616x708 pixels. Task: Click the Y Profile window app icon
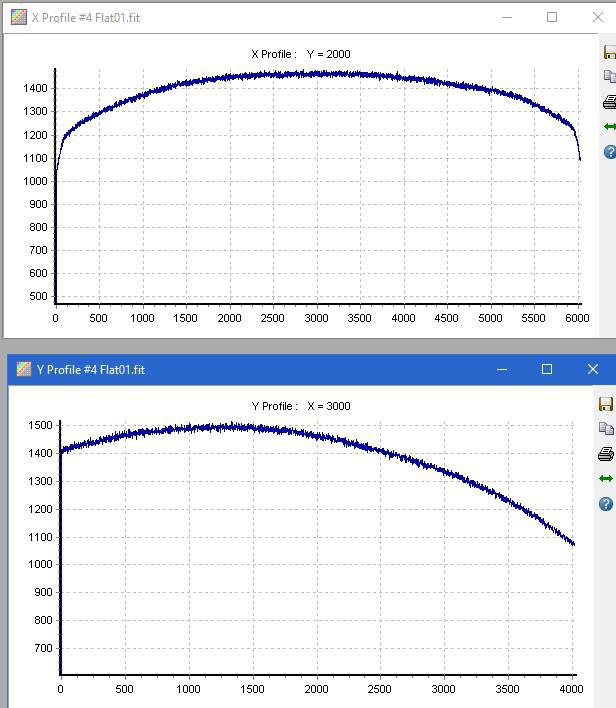(x=23, y=369)
